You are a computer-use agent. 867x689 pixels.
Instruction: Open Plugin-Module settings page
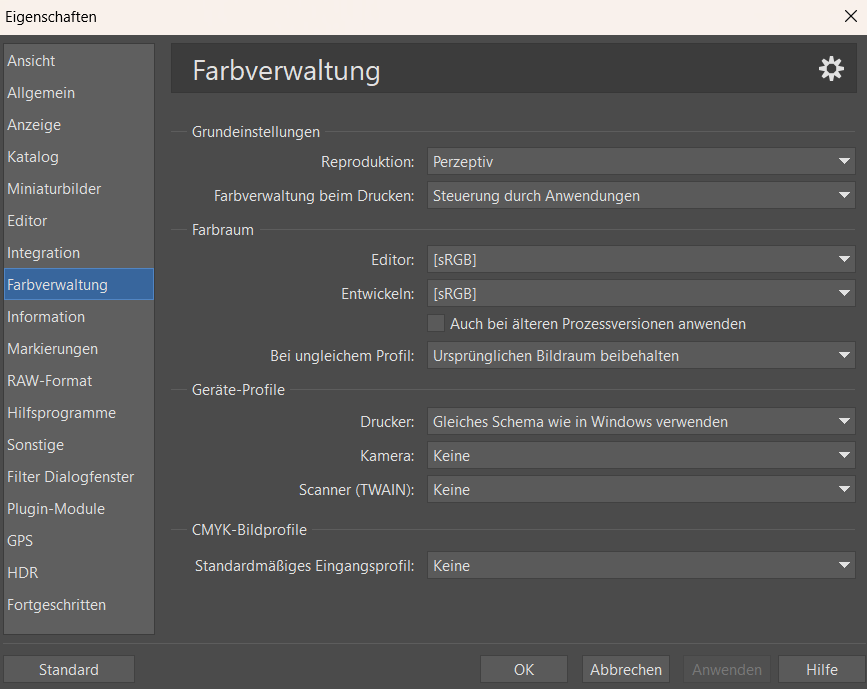click(x=79, y=509)
